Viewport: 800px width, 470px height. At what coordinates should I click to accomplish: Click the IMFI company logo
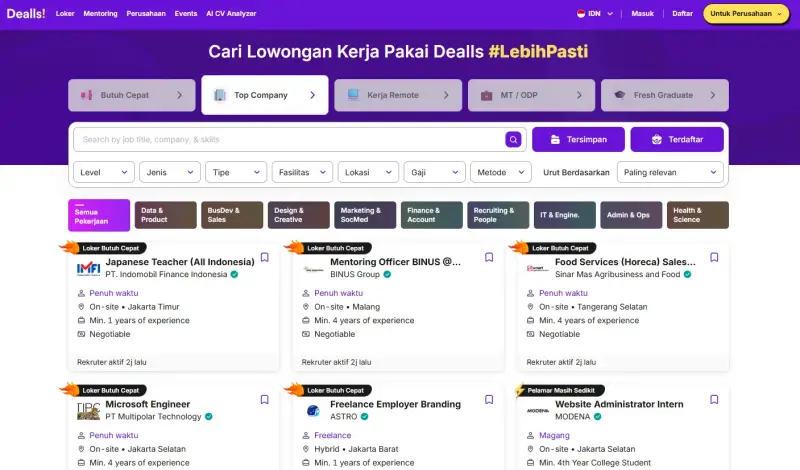(88, 268)
